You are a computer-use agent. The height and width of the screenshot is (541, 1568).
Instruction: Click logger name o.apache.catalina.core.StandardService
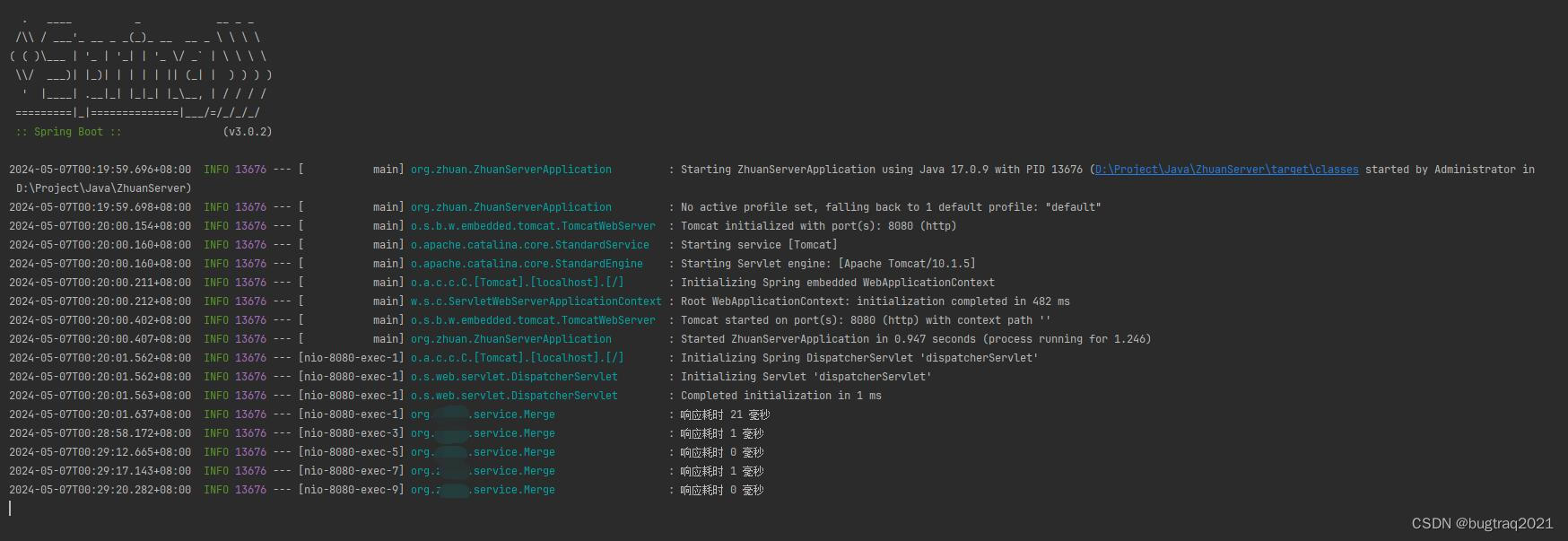click(x=530, y=245)
